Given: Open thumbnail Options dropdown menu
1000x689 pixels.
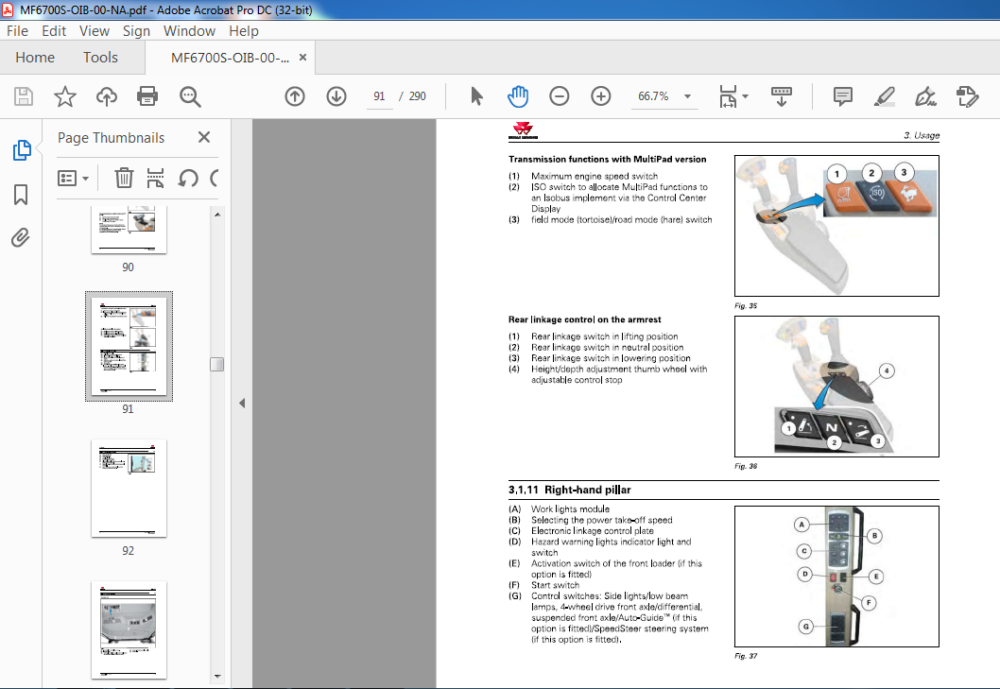Looking at the screenshot, I should click(73, 178).
